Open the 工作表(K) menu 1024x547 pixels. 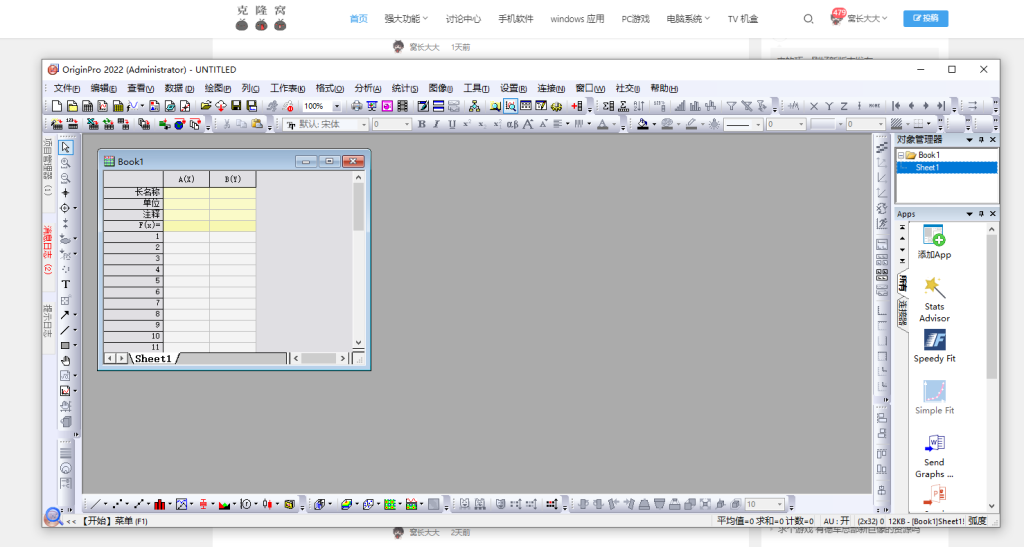(287, 88)
